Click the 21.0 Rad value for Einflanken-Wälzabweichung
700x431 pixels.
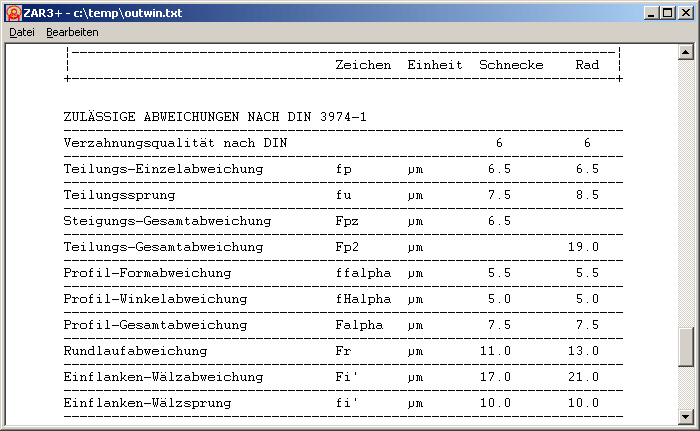click(583, 377)
